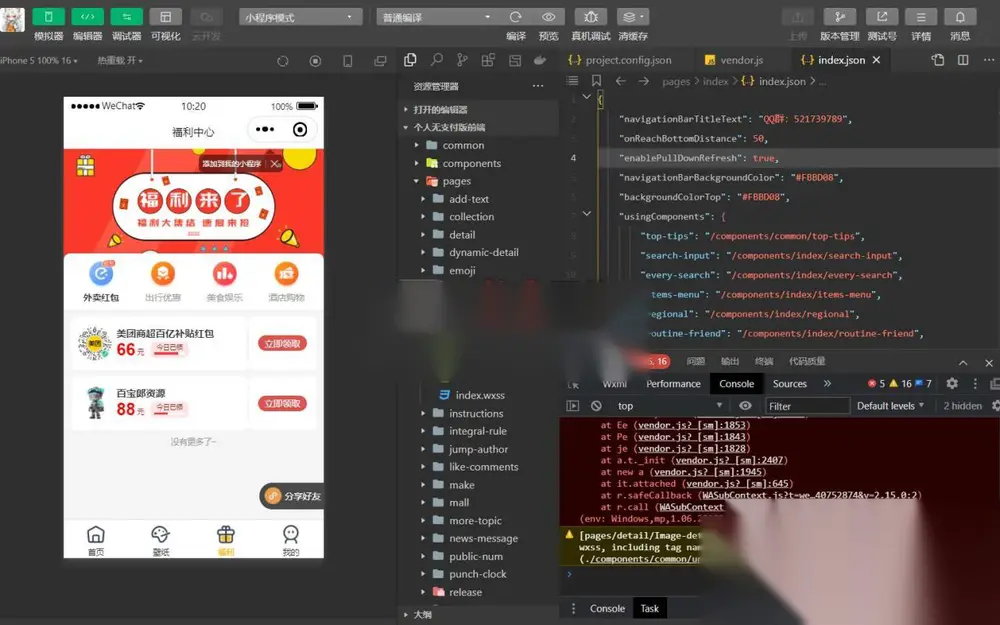Expand the punch-clock folder
The height and width of the screenshot is (625, 1000).
pos(477,574)
